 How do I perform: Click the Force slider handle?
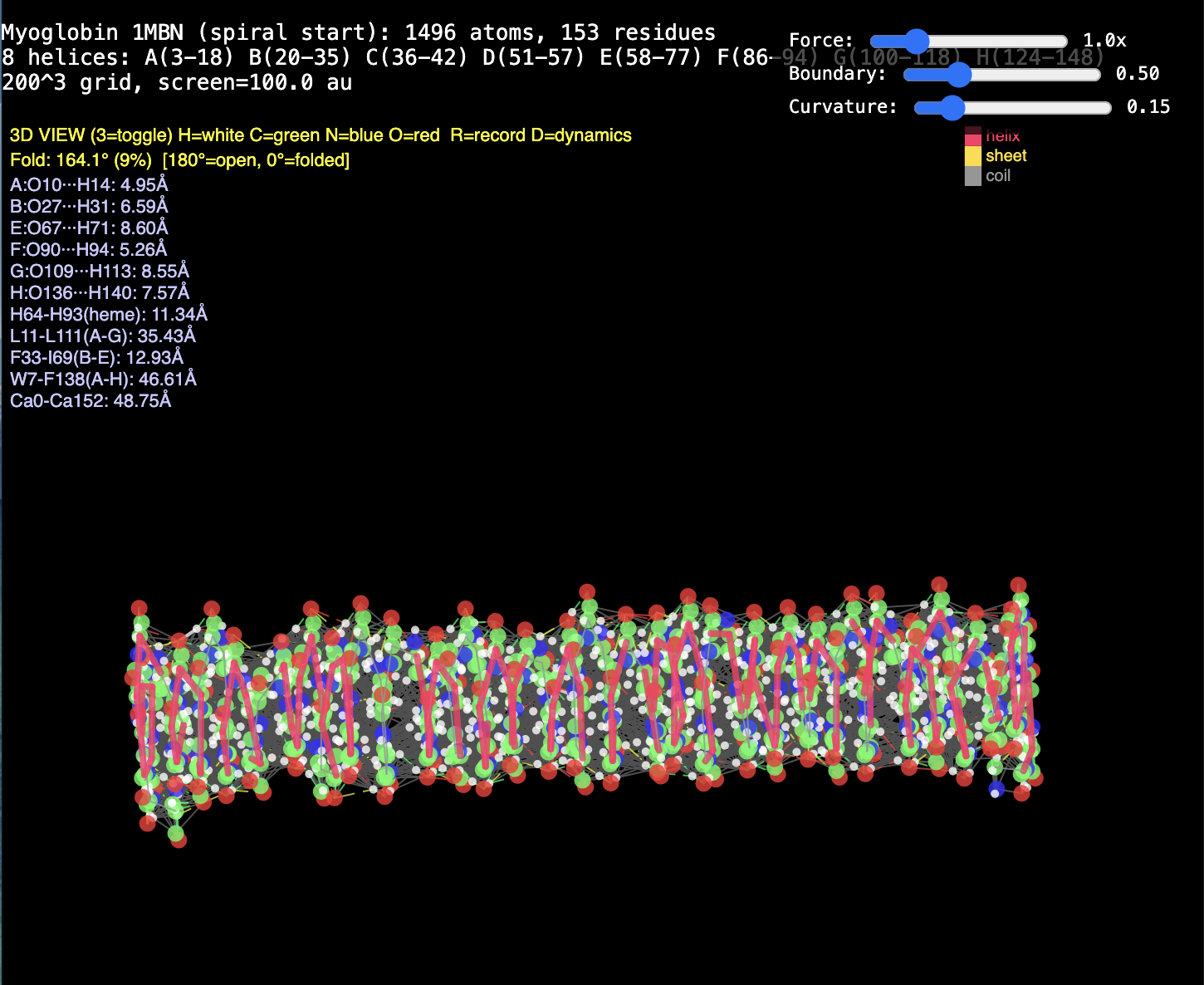click(x=916, y=42)
